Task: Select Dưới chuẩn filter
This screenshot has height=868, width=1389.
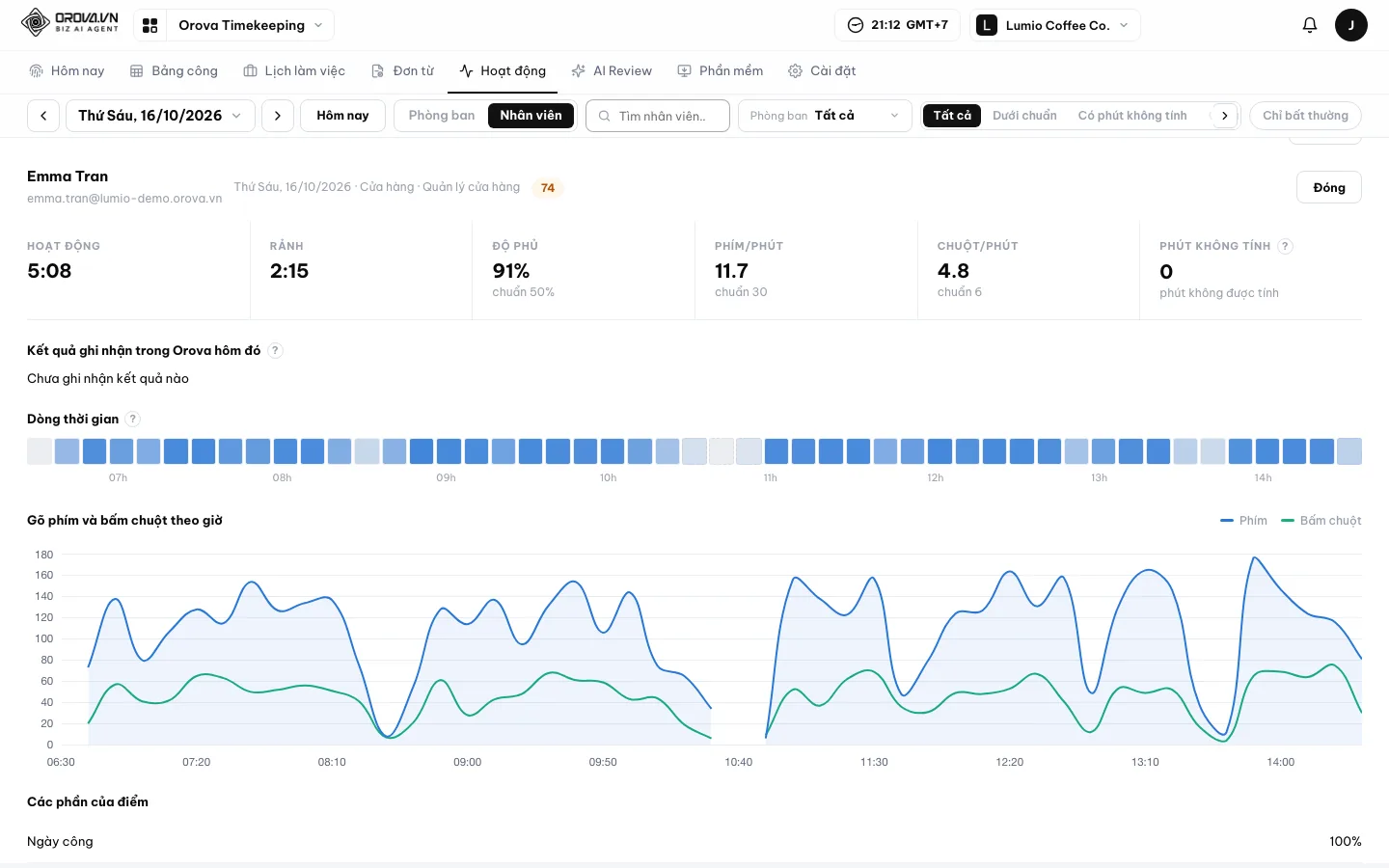Action: point(1024,116)
